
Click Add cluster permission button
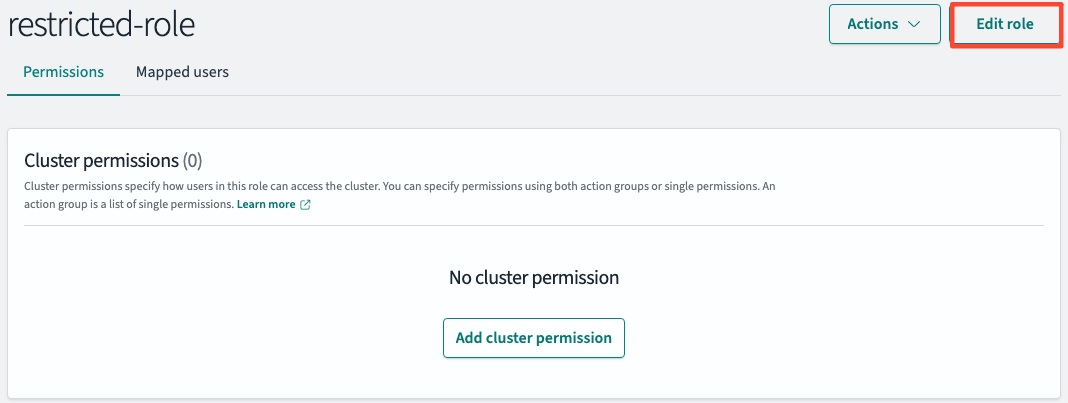click(533, 338)
